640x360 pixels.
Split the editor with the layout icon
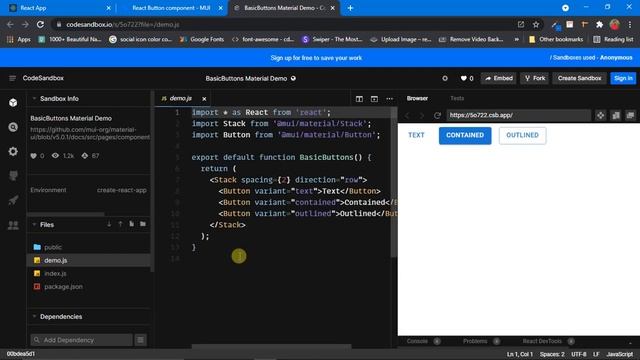click(x=359, y=99)
